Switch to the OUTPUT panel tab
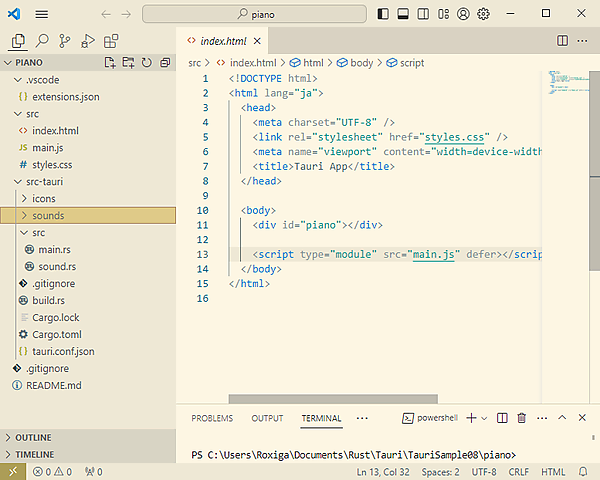 coord(267,418)
